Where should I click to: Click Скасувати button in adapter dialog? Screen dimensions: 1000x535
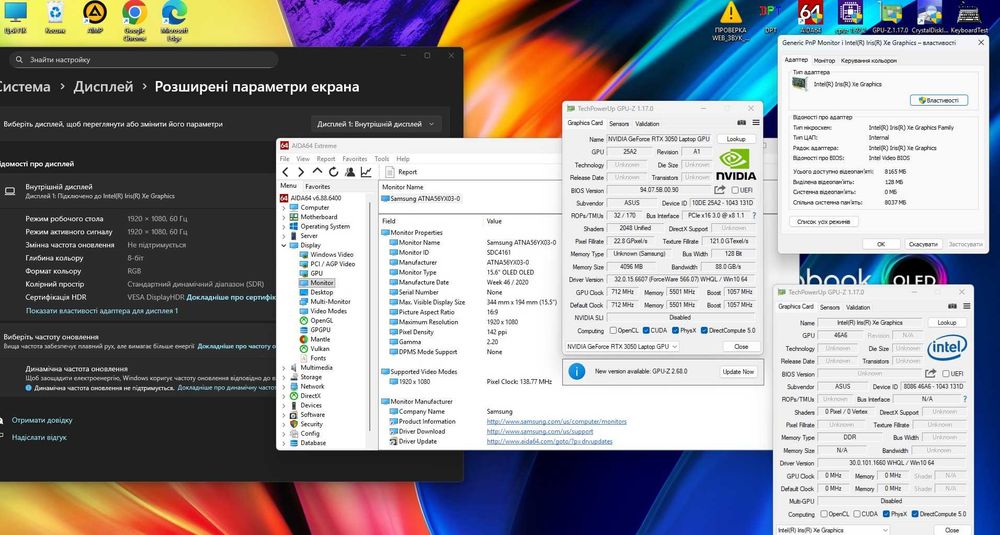click(x=923, y=244)
